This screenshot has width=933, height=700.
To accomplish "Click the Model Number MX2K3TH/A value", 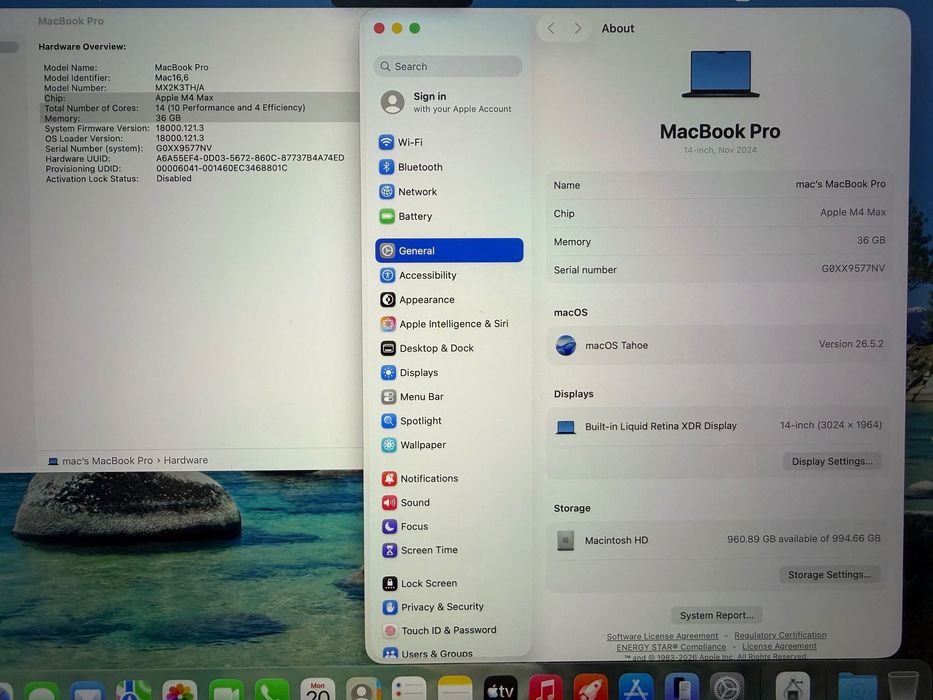I will point(180,88).
